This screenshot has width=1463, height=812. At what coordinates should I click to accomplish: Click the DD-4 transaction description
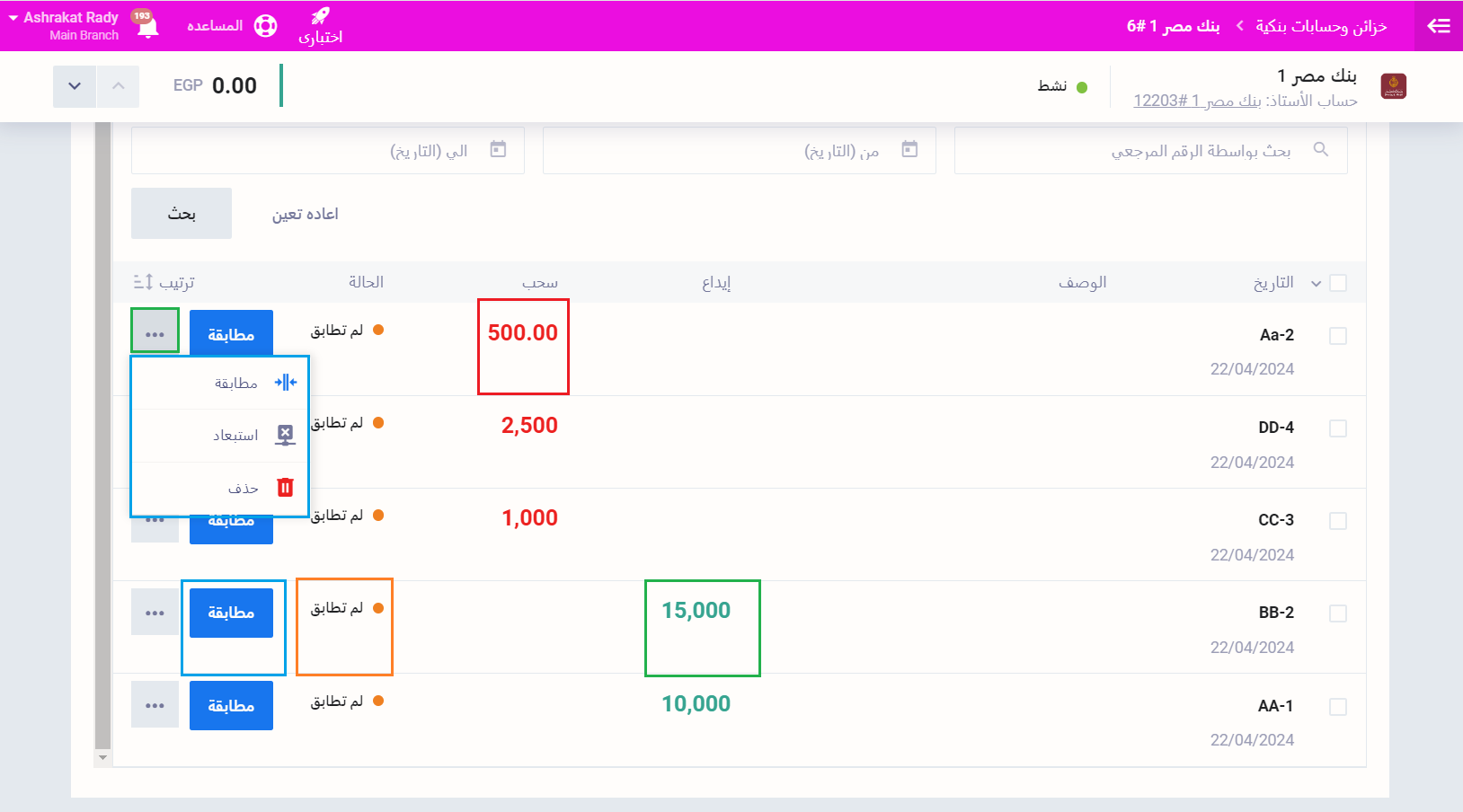point(1276,428)
